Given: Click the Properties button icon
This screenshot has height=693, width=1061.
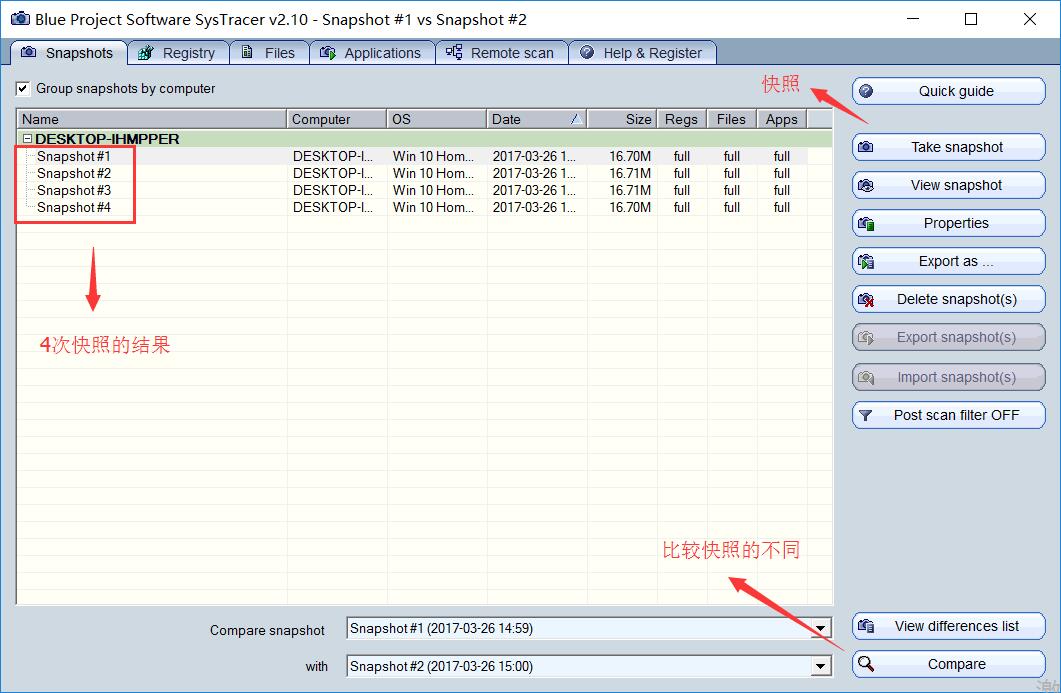Looking at the screenshot, I should 866,223.
